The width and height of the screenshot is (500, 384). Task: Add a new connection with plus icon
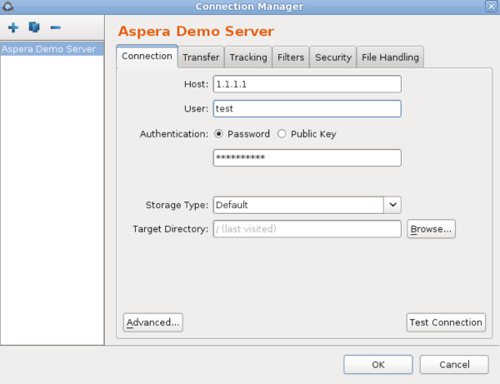point(13,27)
